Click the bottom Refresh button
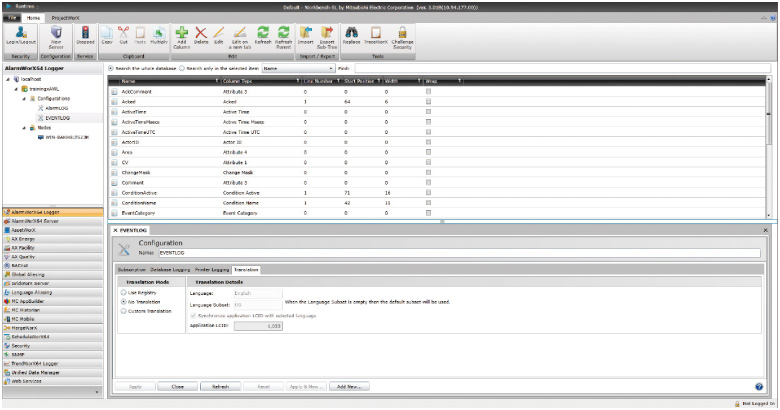Viewport: 780px width, 410px height. (220, 387)
